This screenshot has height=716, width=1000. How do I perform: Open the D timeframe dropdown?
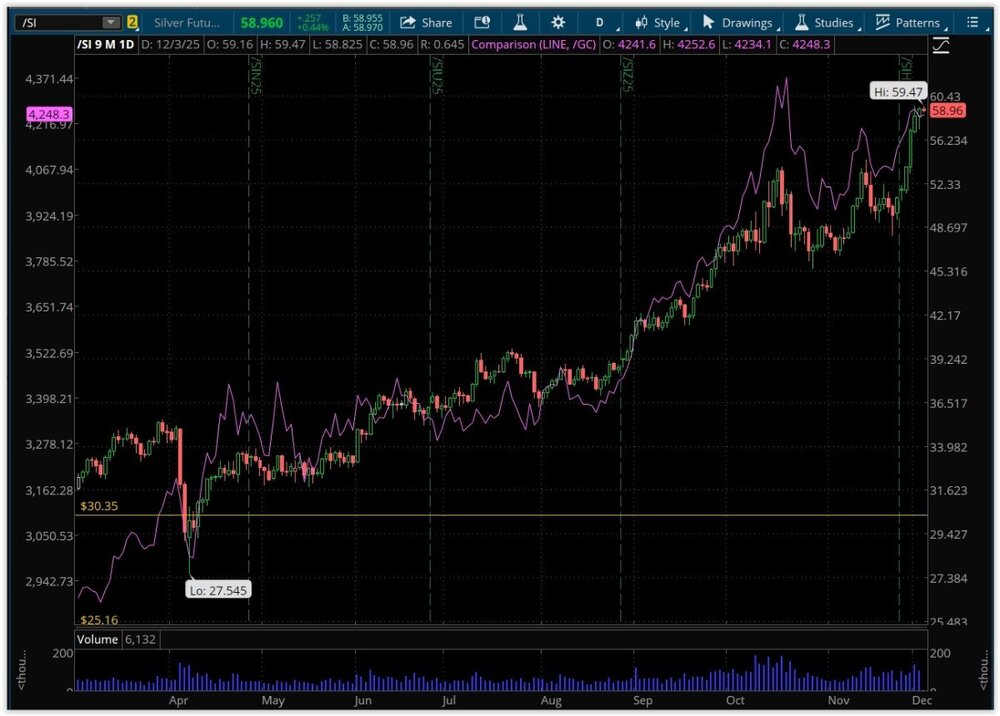click(x=600, y=22)
